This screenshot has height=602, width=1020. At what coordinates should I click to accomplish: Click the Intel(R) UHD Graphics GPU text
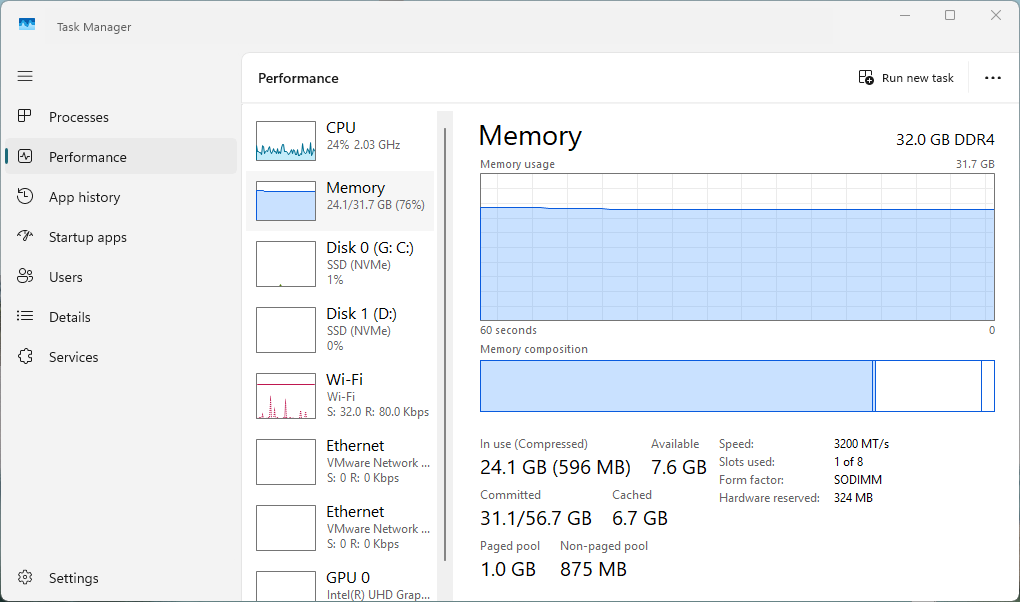378,594
